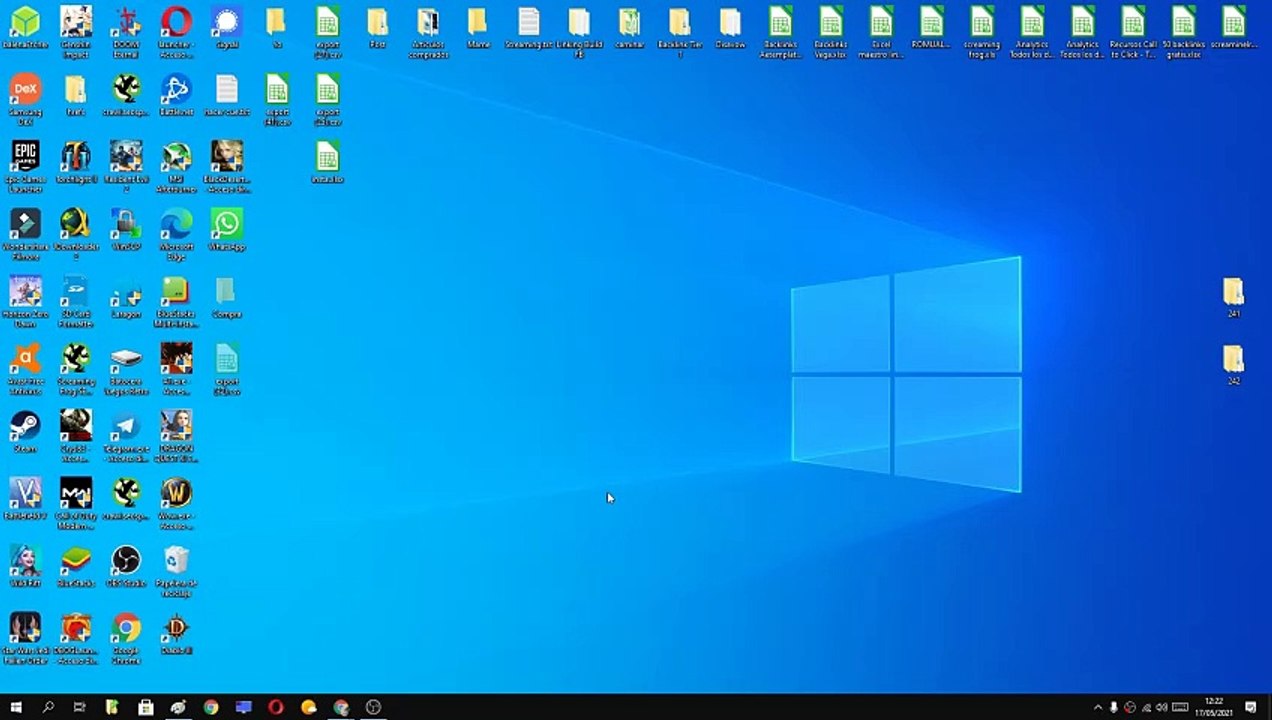1272x720 pixels.
Task: Open the taskbar clock and date
Action: click(x=1214, y=707)
